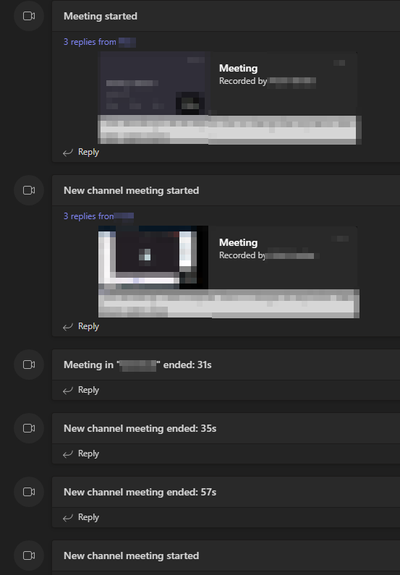Image resolution: width=400 pixels, height=575 pixels.
Task: Reply to the 'Meeting started' post
Action: tap(81, 152)
